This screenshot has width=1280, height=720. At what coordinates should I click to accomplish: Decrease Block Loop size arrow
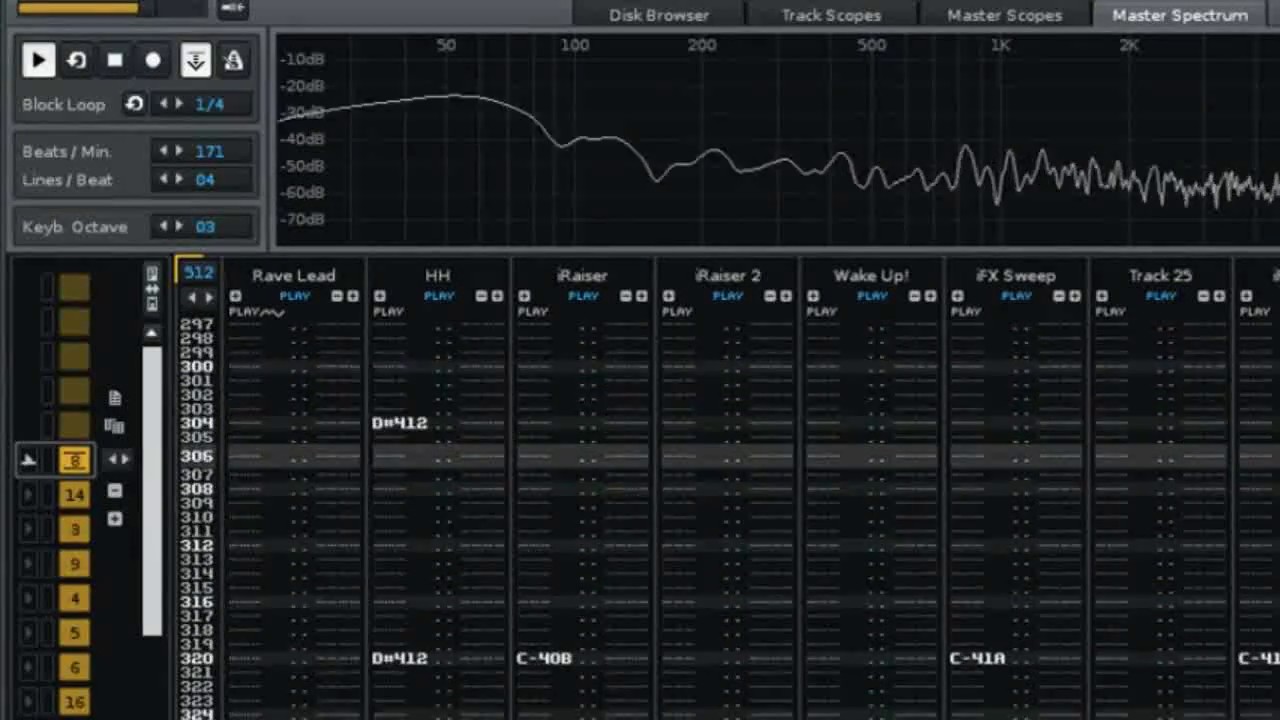click(x=165, y=104)
